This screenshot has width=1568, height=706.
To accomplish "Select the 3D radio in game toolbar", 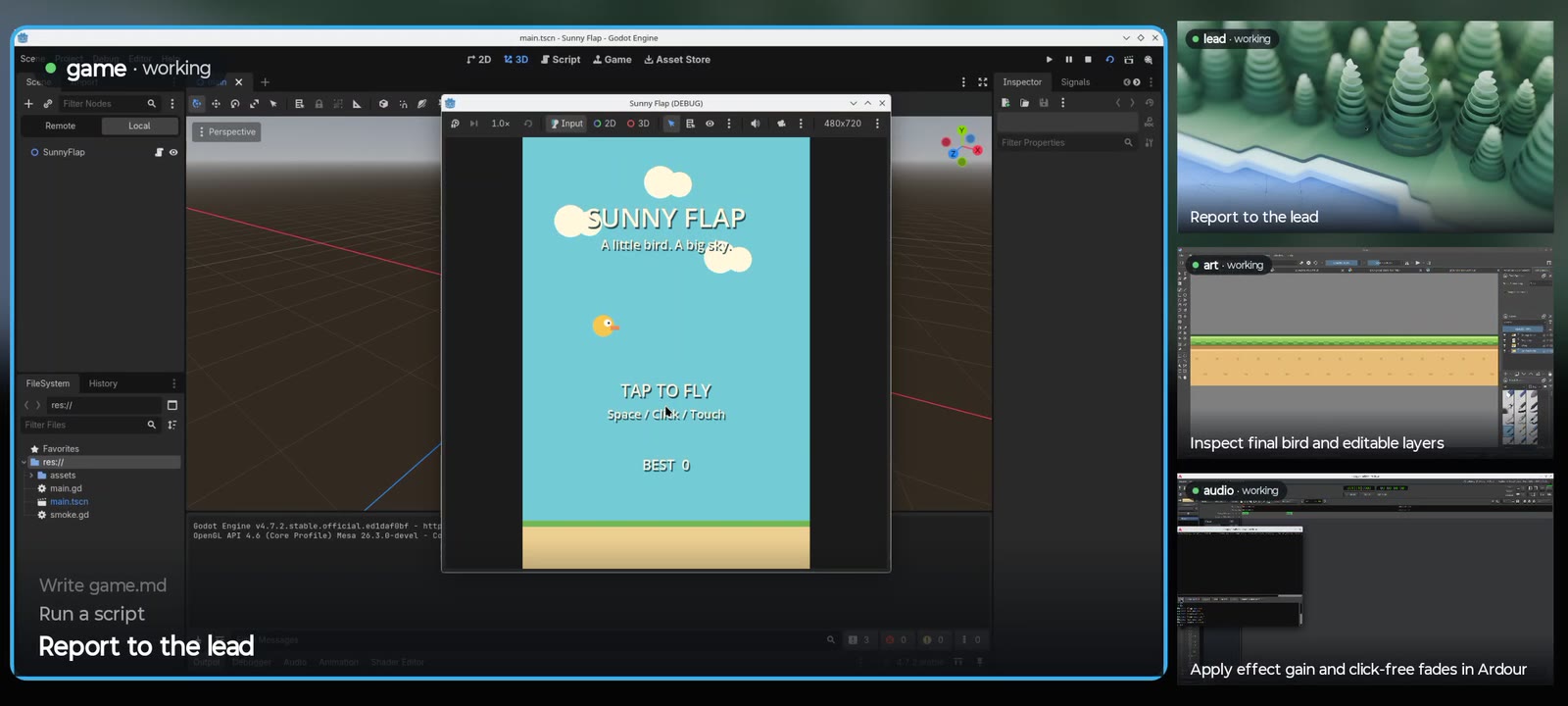I will click(638, 124).
